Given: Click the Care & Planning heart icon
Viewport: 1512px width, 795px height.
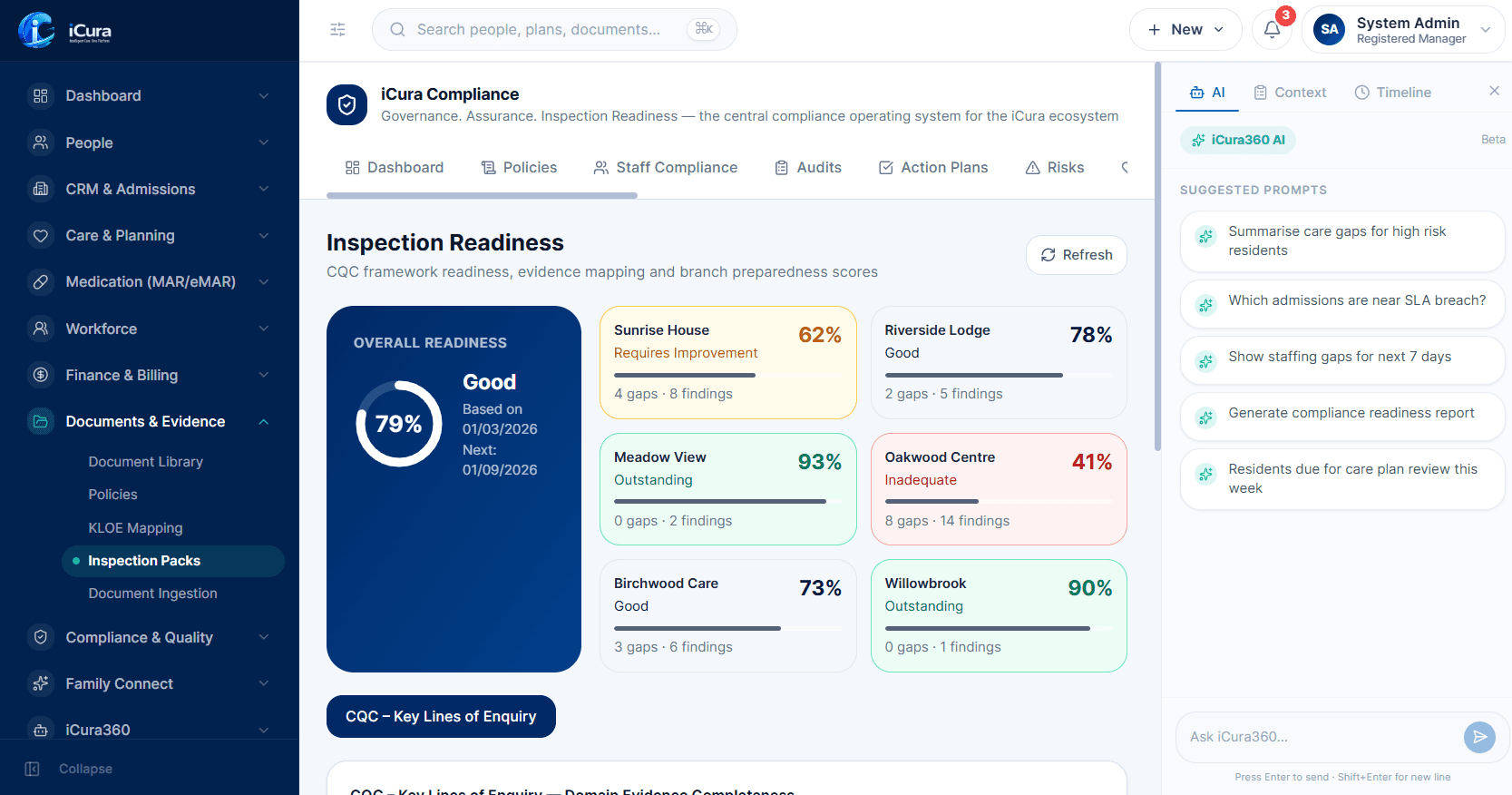Looking at the screenshot, I should pos(41,236).
